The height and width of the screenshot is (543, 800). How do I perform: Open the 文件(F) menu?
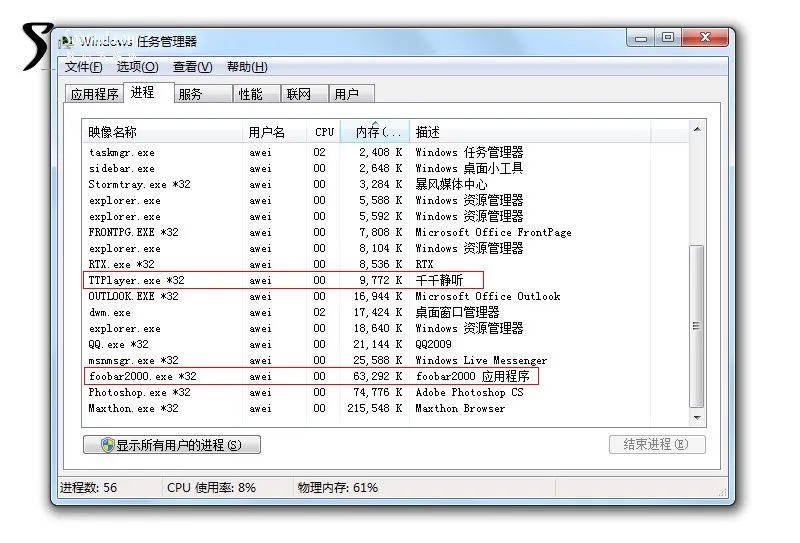84,67
